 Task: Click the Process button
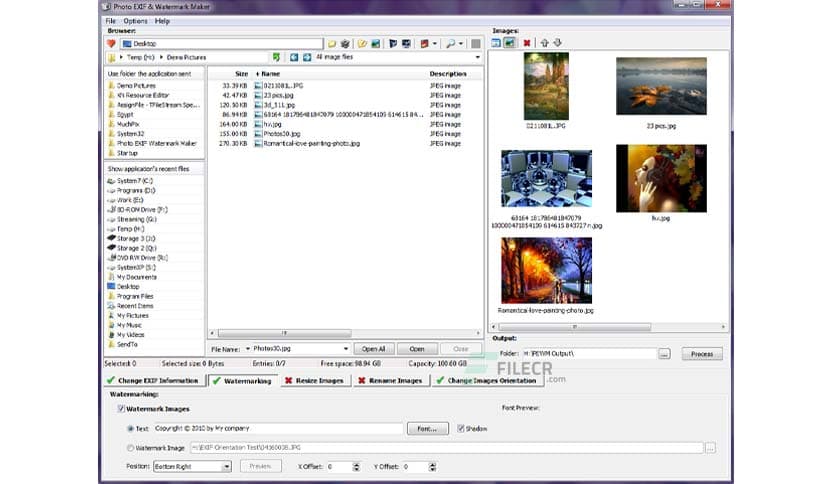point(702,354)
